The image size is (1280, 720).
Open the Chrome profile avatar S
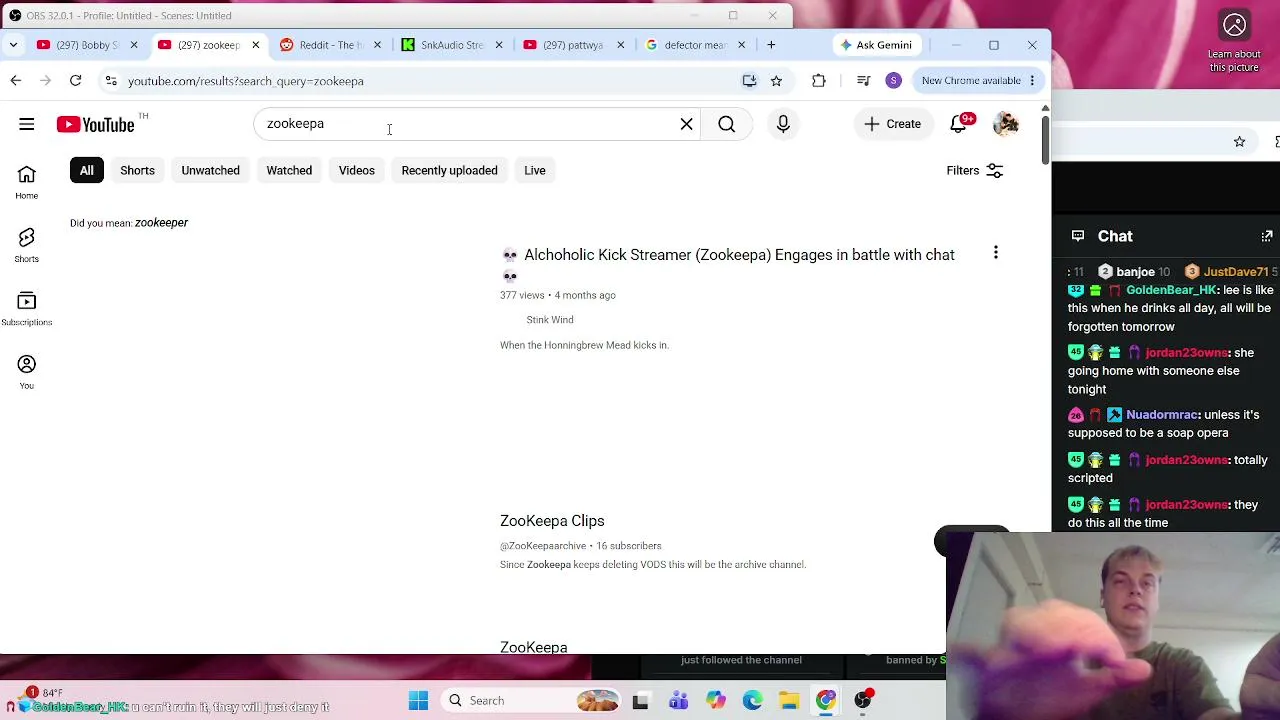click(x=894, y=81)
